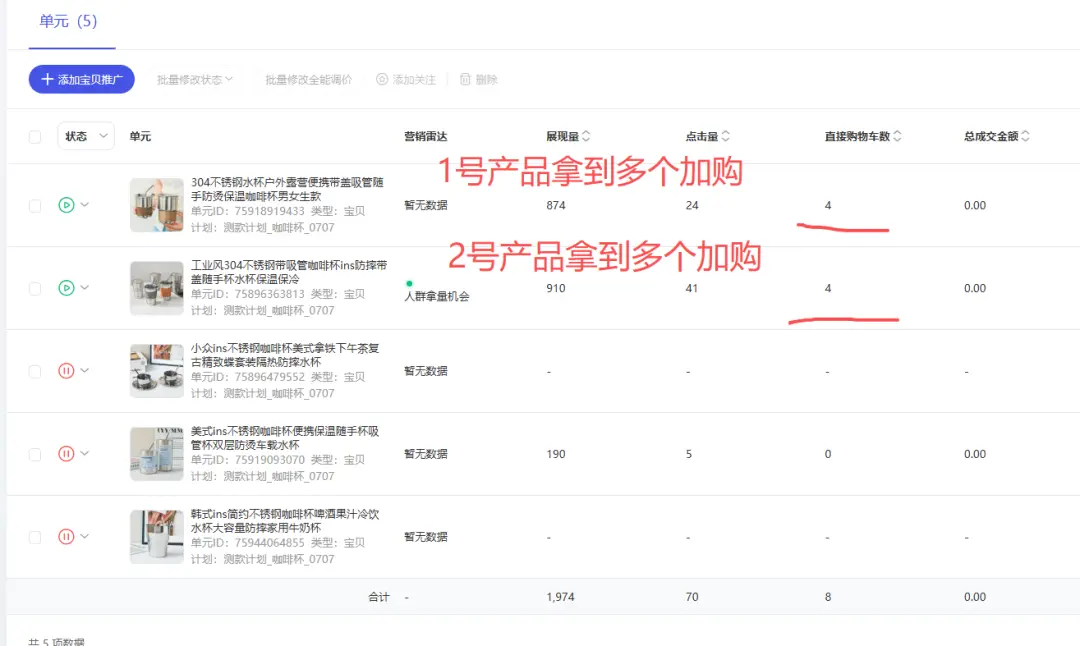Toggle the select-all checkbox in table header
1080x646 pixels.
(x=35, y=137)
